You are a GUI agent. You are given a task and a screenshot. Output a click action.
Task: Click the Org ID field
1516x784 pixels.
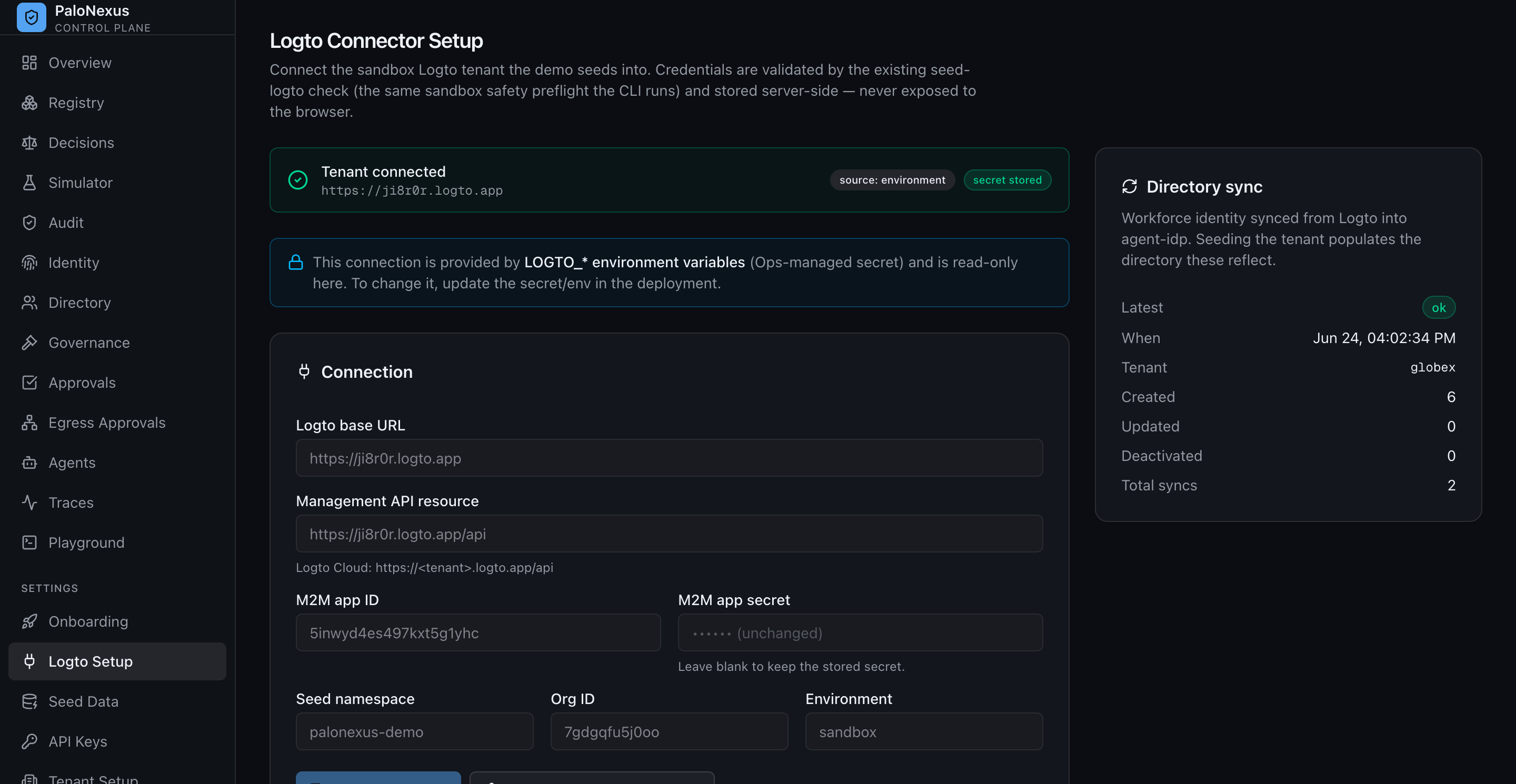[x=669, y=732]
